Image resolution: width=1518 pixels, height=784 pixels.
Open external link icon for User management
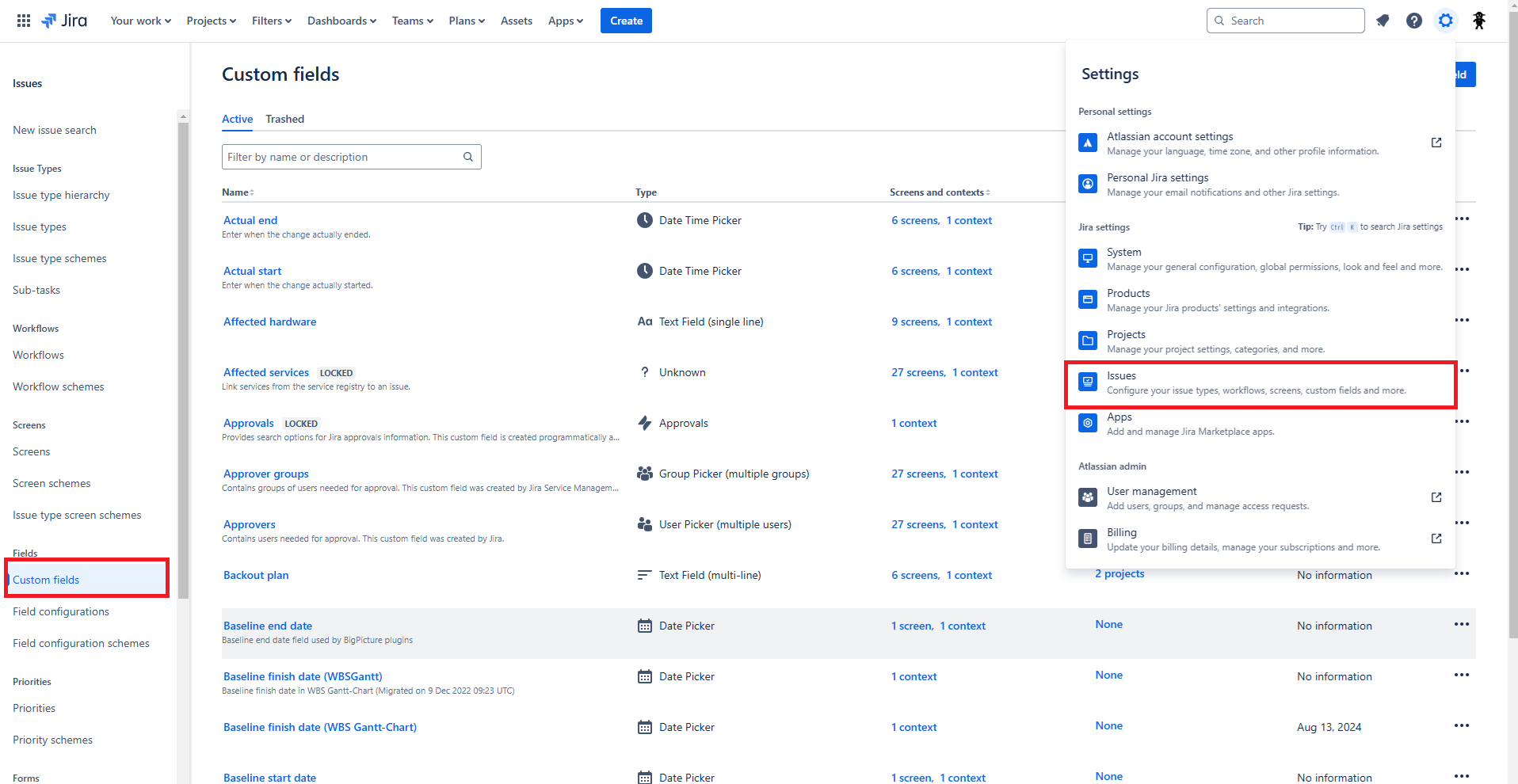[x=1436, y=497]
